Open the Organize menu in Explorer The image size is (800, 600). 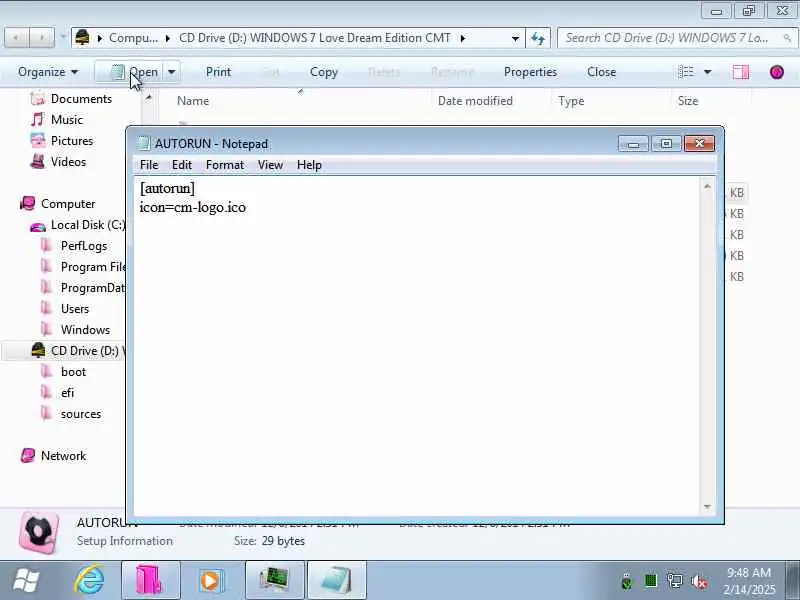tap(48, 72)
